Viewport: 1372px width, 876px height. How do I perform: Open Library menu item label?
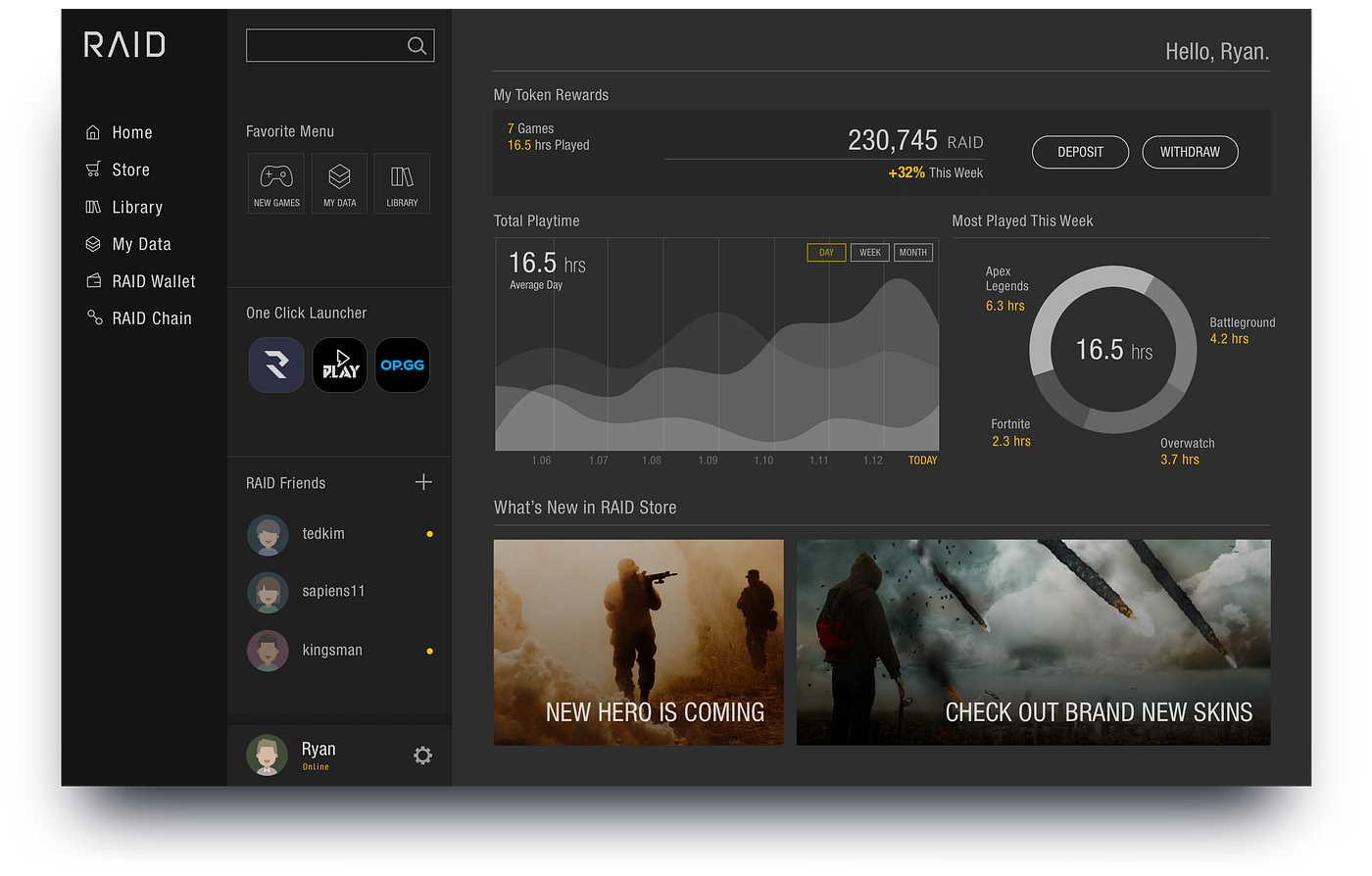[x=137, y=207]
